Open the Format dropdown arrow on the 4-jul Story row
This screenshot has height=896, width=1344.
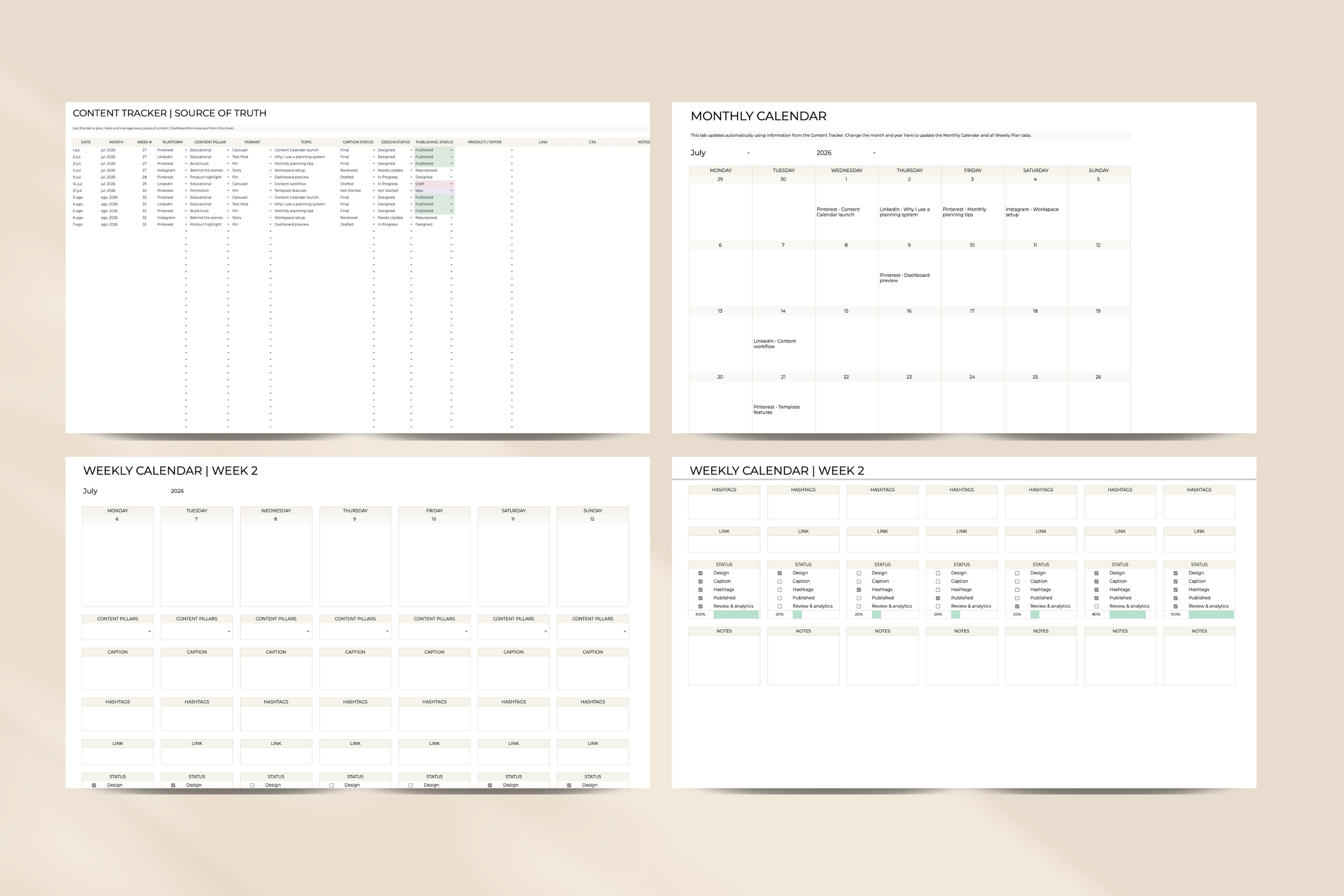coord(270,170)
